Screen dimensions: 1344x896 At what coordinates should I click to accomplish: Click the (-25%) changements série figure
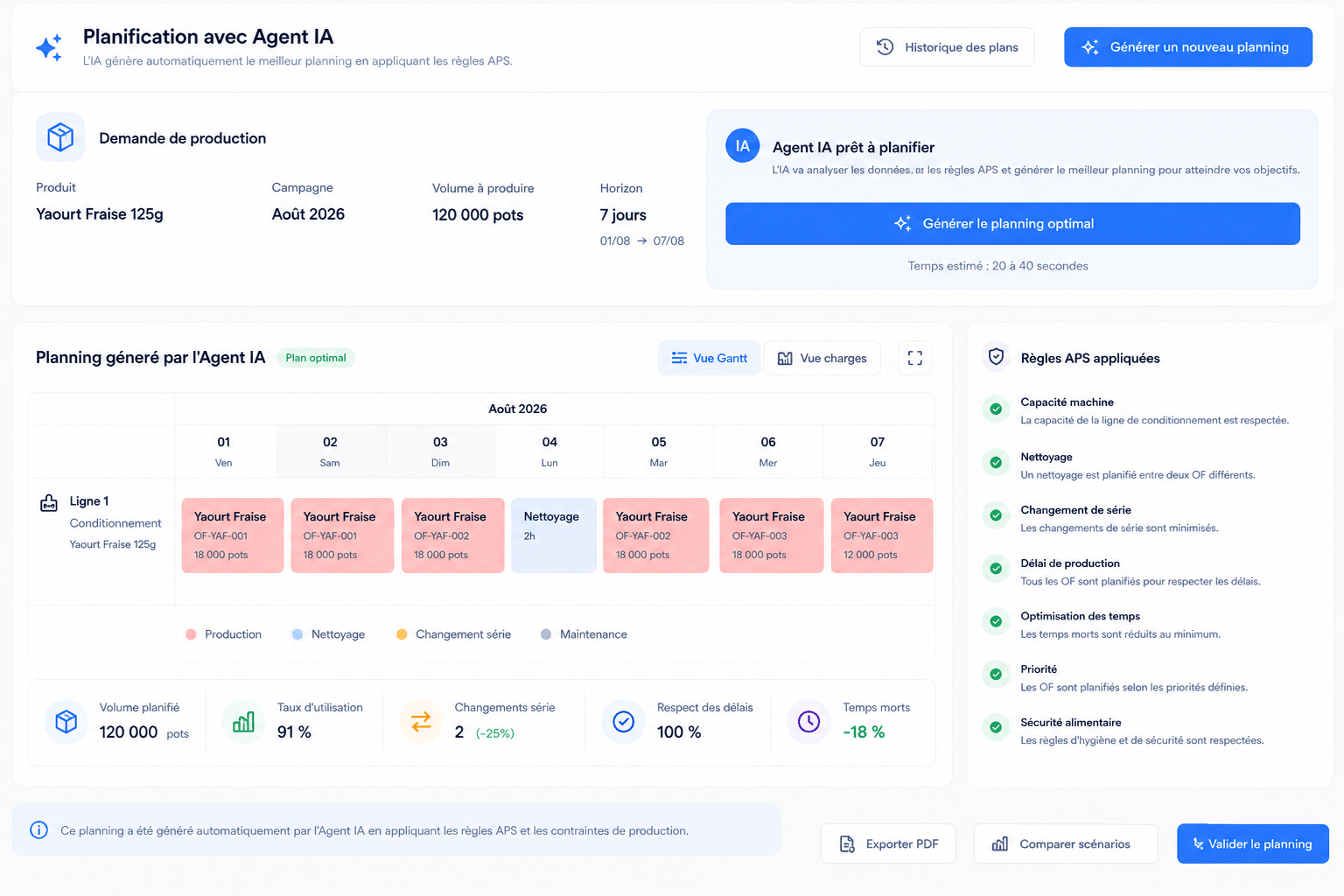[495, 733]
